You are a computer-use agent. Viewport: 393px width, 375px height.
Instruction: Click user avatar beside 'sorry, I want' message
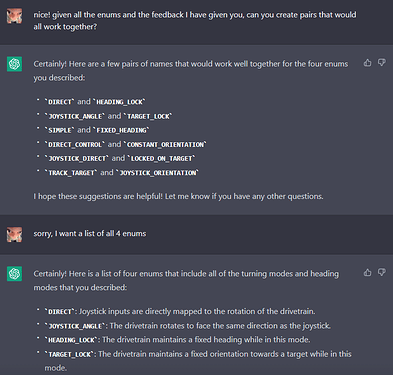click(x=14, y=234)
